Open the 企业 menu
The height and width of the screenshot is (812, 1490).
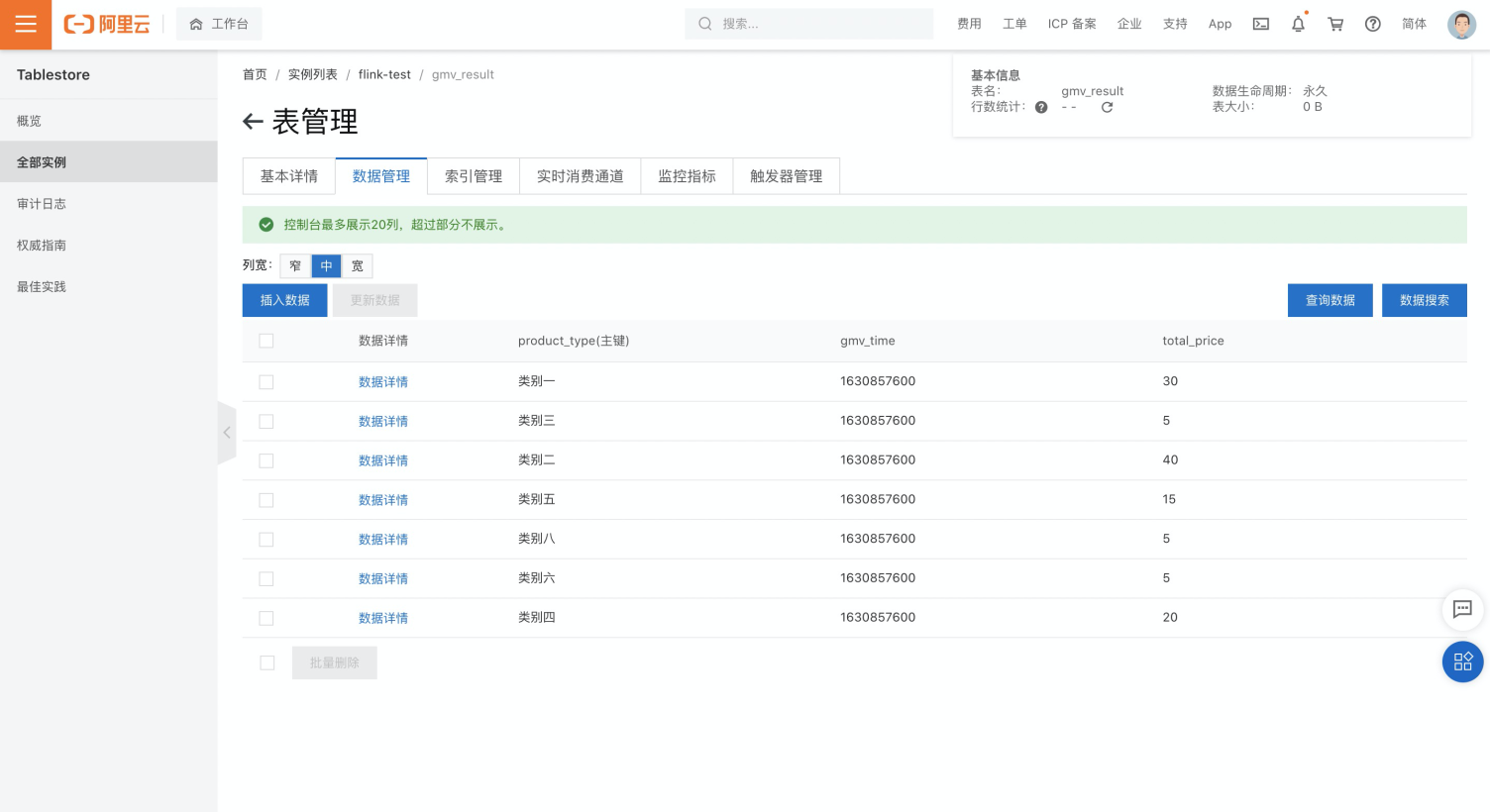(1129, 24)
